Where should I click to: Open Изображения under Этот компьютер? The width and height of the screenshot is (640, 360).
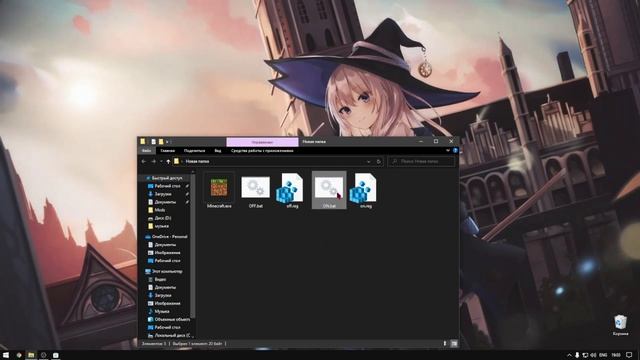coord(164,303)
